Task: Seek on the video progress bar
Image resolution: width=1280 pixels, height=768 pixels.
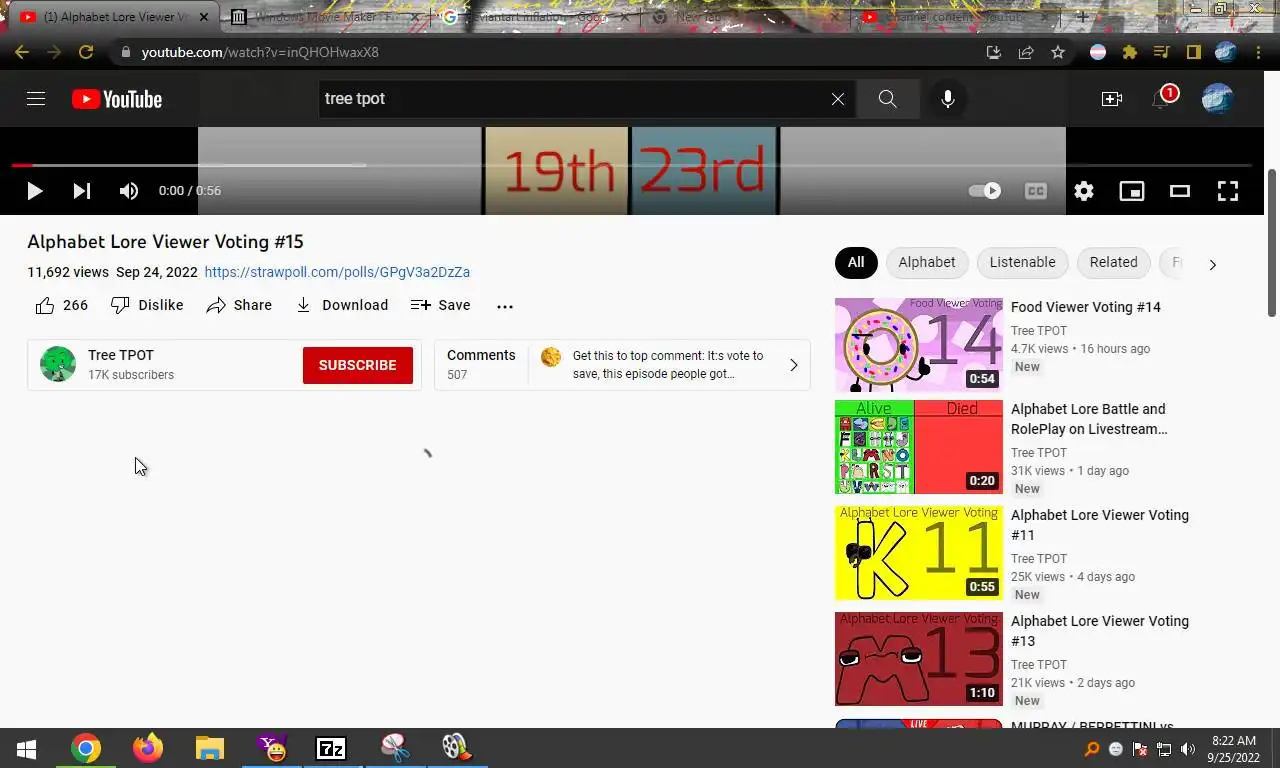Action: coord(631,165)
